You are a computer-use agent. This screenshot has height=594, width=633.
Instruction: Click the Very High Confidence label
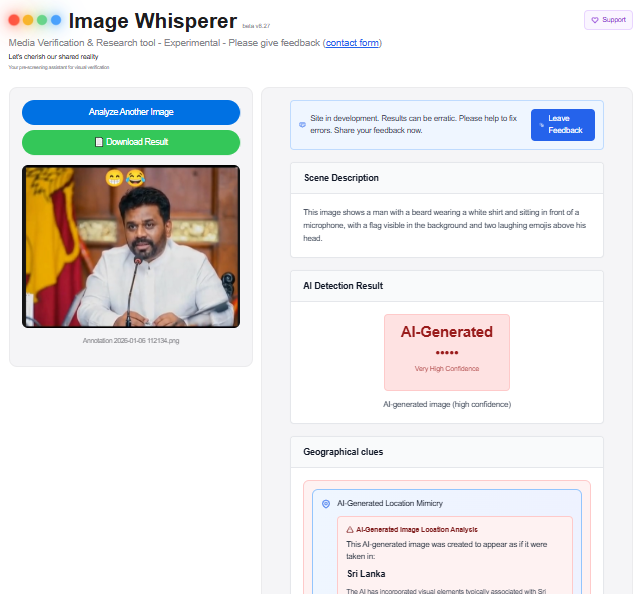click(446, 368)
